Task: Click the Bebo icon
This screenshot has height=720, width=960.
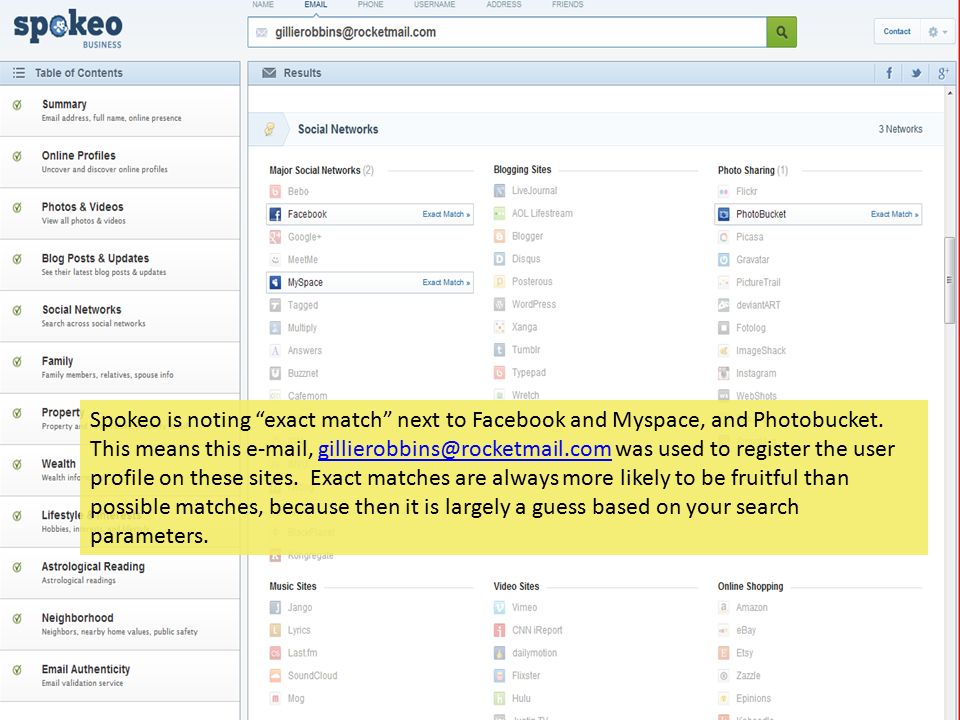Action: click(x=276, y=192)
